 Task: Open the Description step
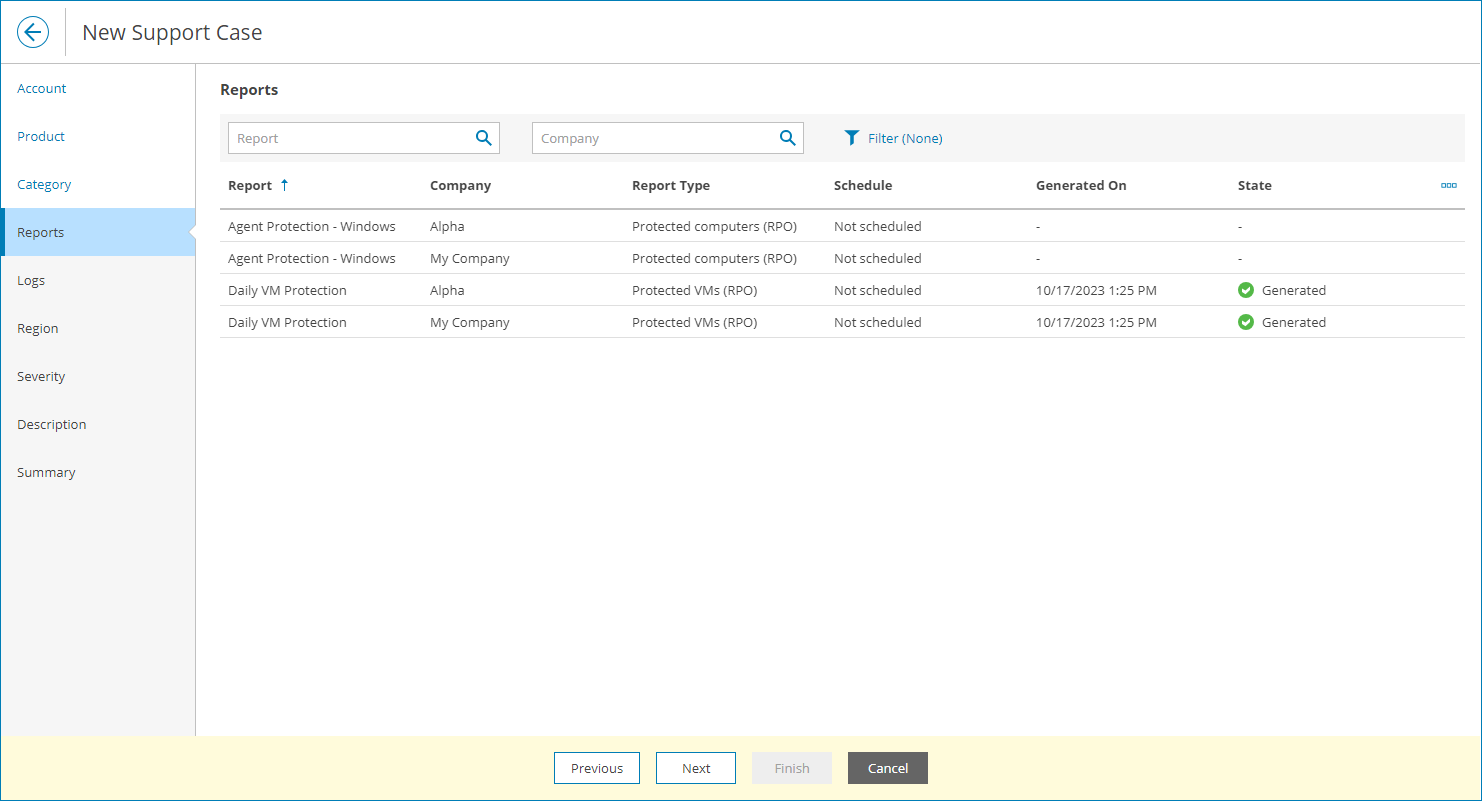coord(52,424)
